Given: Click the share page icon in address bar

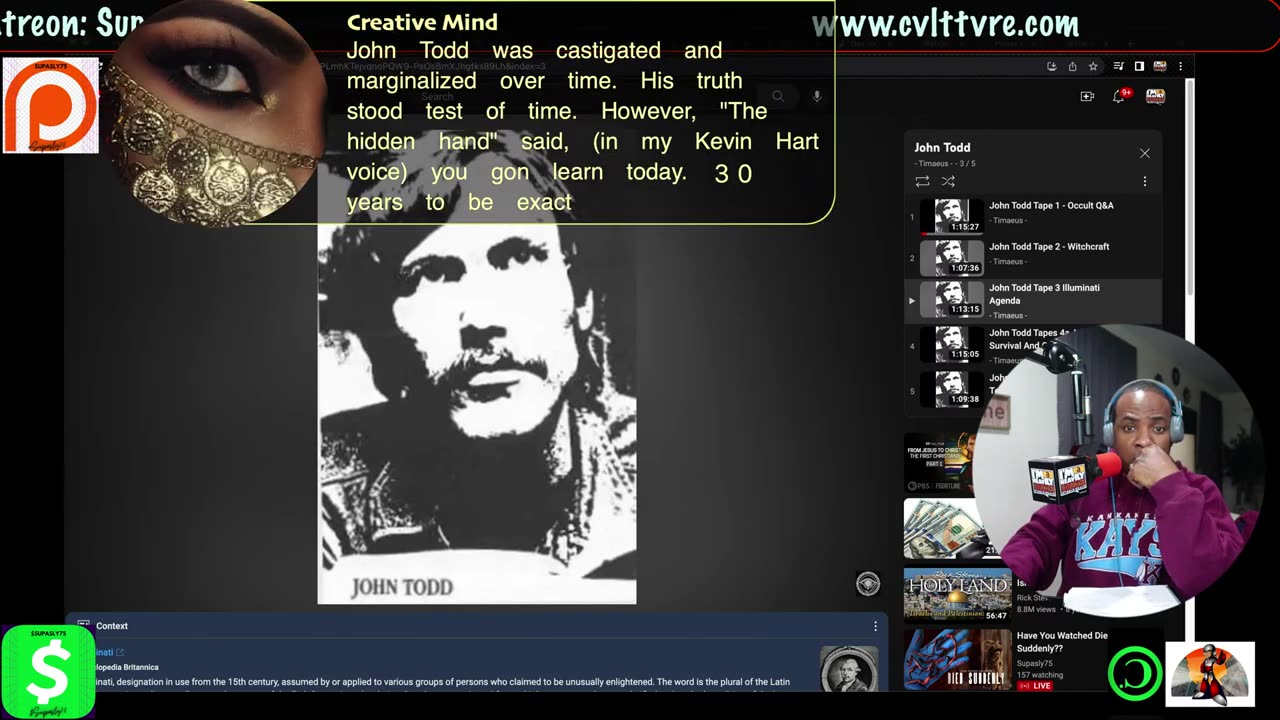Looking at the screenshot, I should coord(1072,66).
